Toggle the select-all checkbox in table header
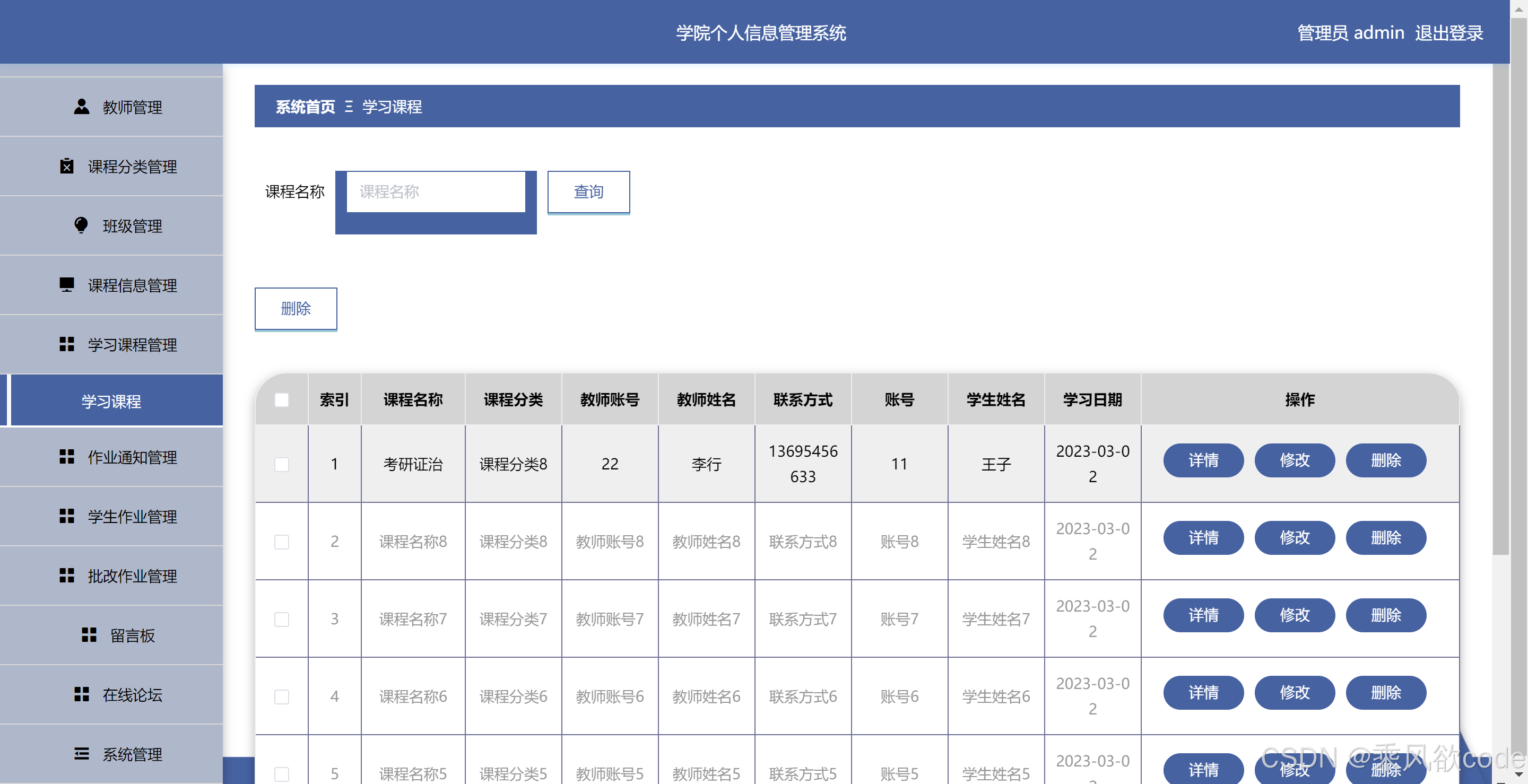The height and width of the screenshot is (784, 1528). [x=282, y=400]
